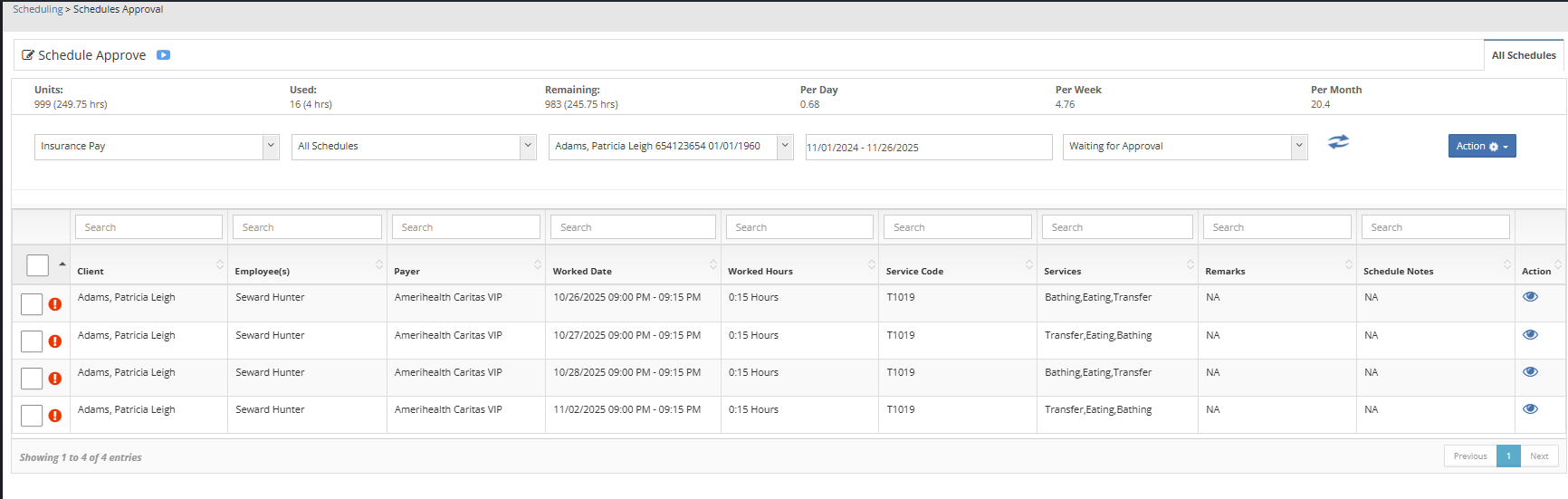The image size is (1568, 499).
Task: Click the Search box above Employee(s) column
Action: click(x=307, y=227)
